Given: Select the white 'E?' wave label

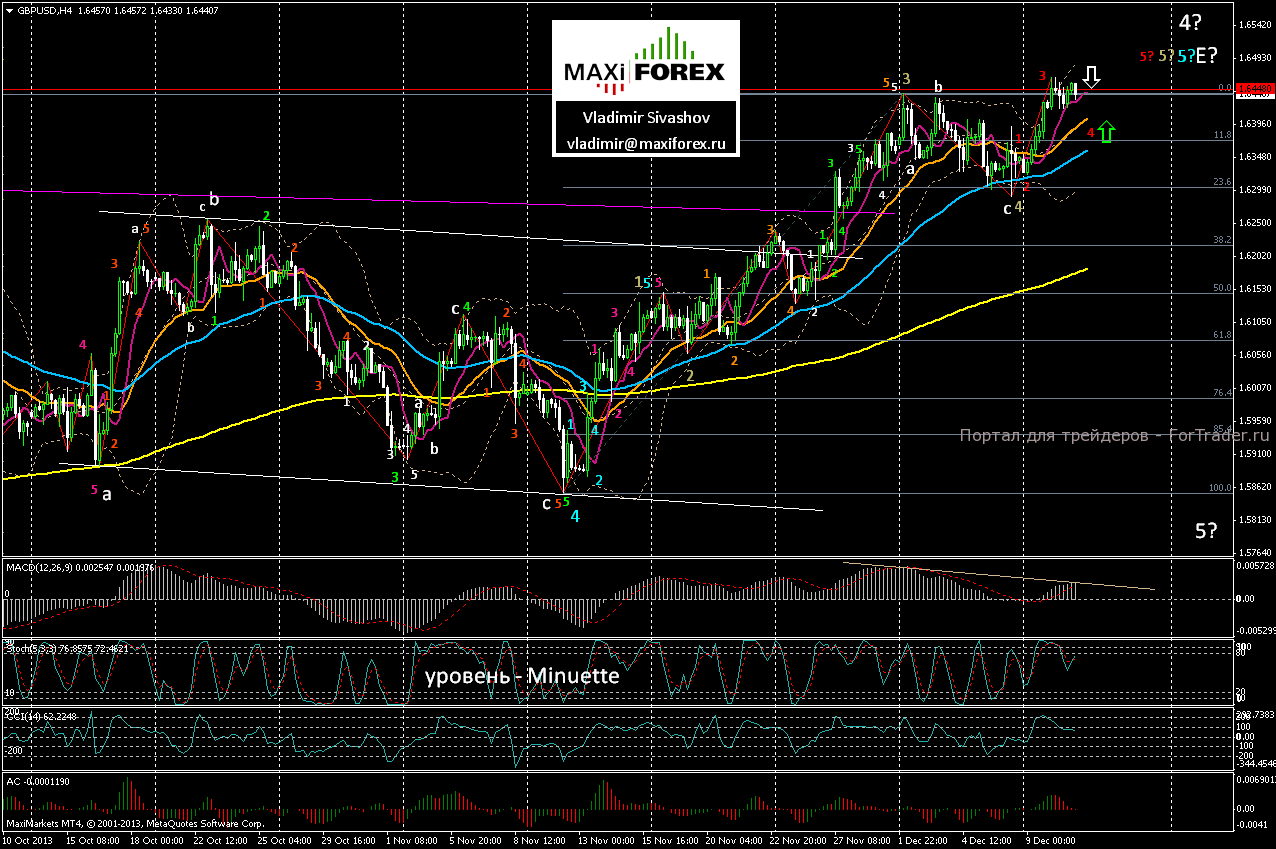Looking at the screenshot, I should click(x=1207, y=56).
